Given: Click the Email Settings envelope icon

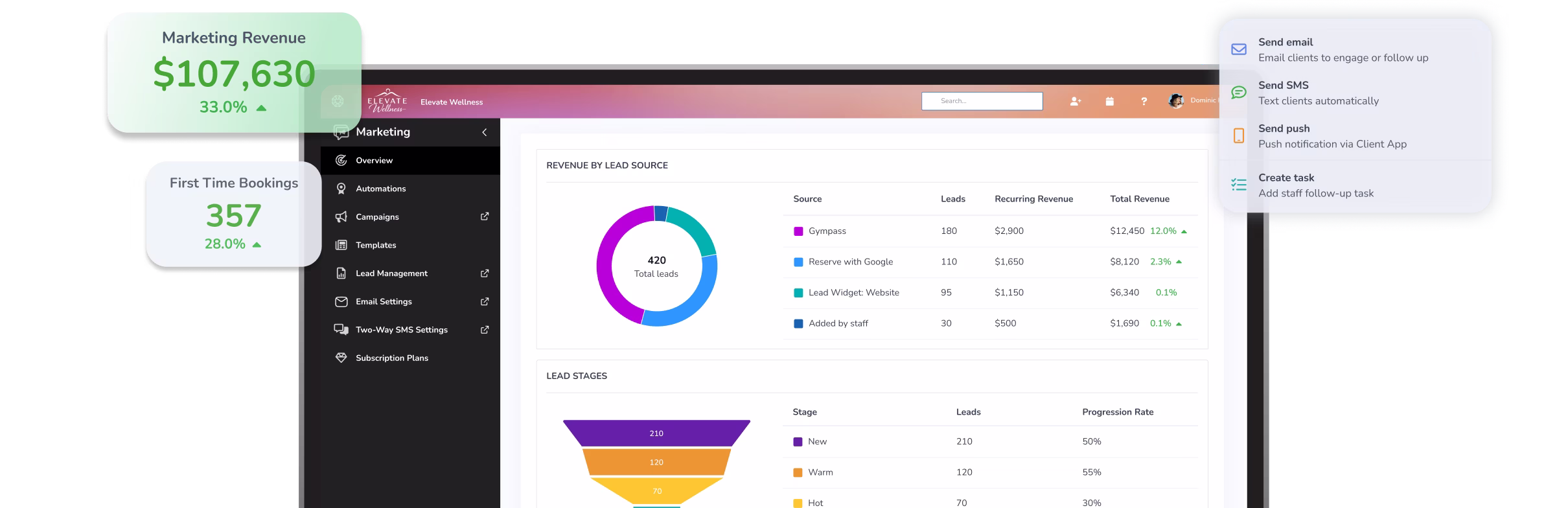Looking at the screenshot, I should pyautogui.click(x=341, y=301).
